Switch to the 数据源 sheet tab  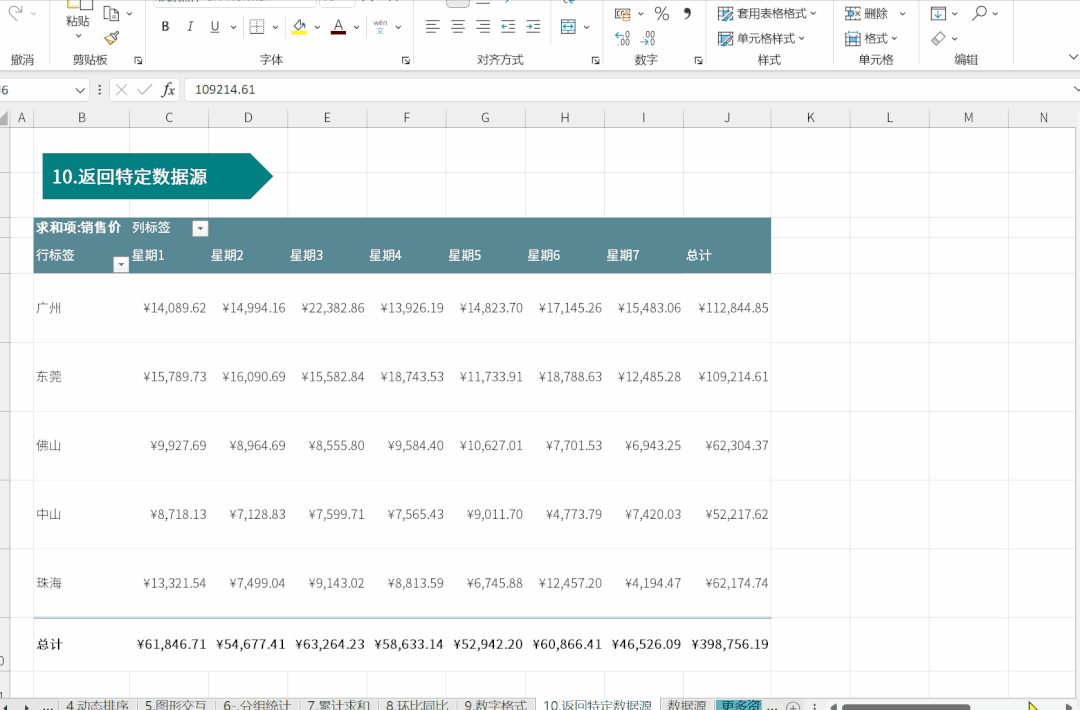686,704
